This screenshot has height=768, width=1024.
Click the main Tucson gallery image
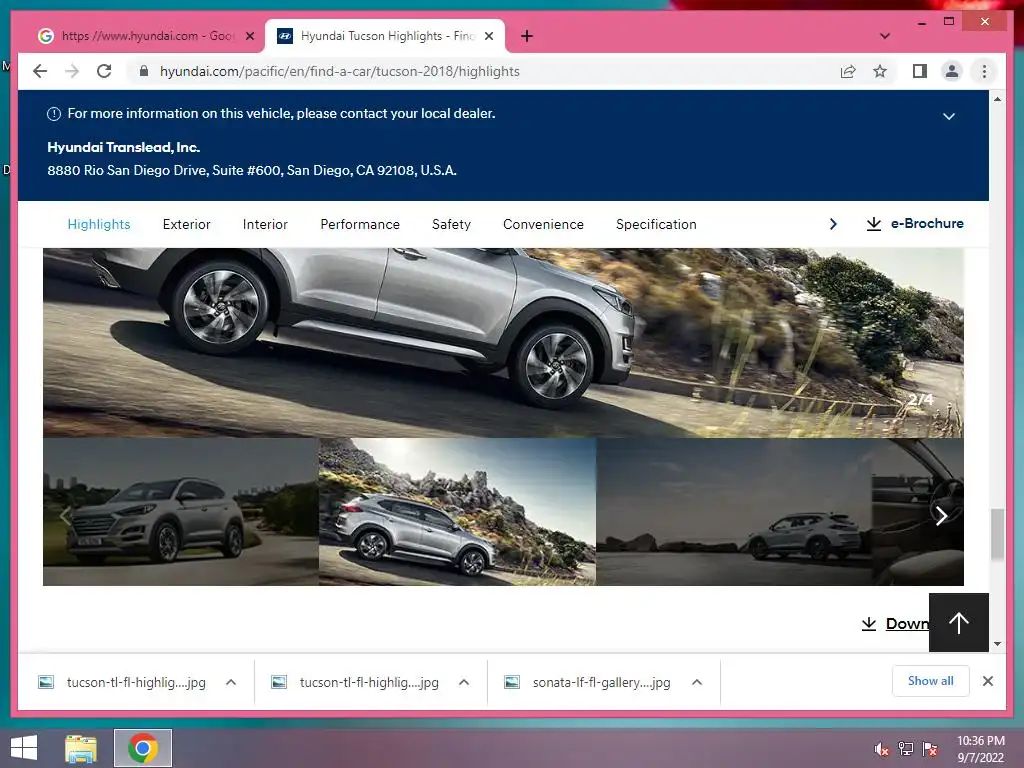pos(503,342)
